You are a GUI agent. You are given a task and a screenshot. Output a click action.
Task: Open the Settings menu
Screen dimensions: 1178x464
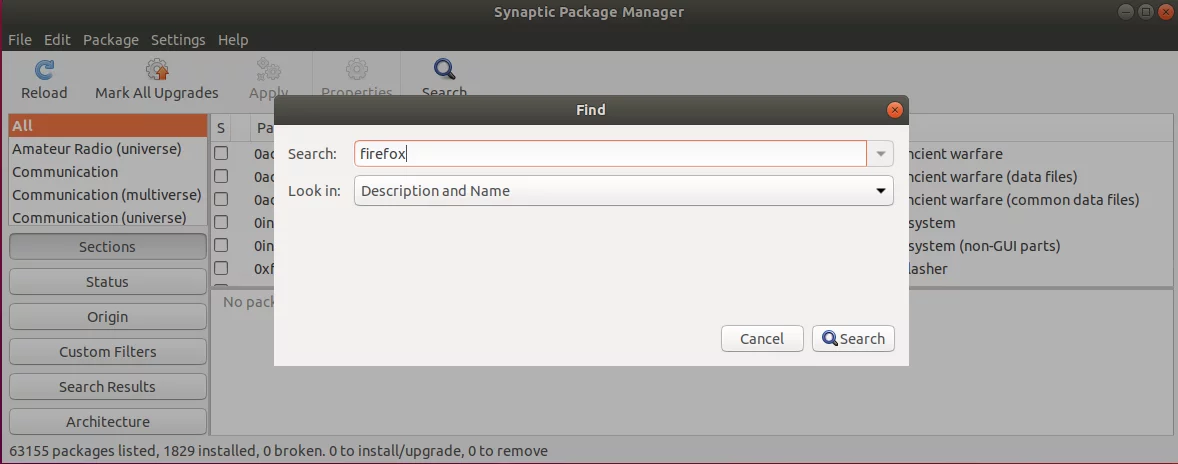[178, 40]
